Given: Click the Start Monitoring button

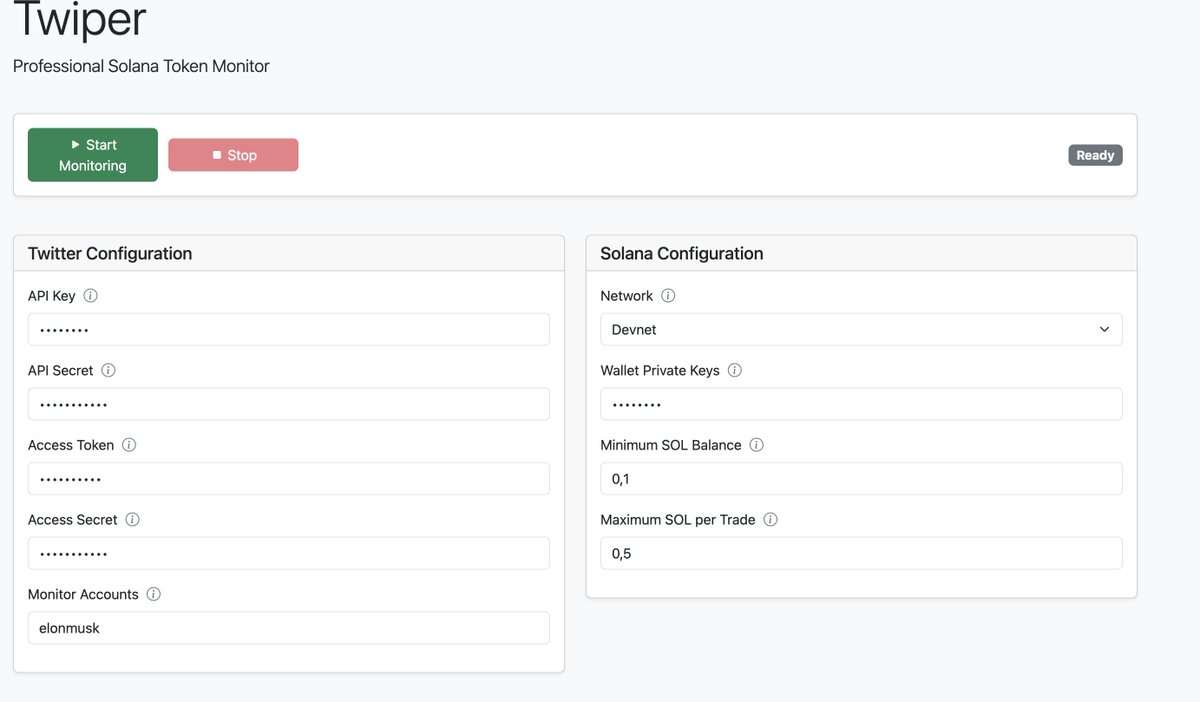Looking at the screenshot, I should pos(93,155).
